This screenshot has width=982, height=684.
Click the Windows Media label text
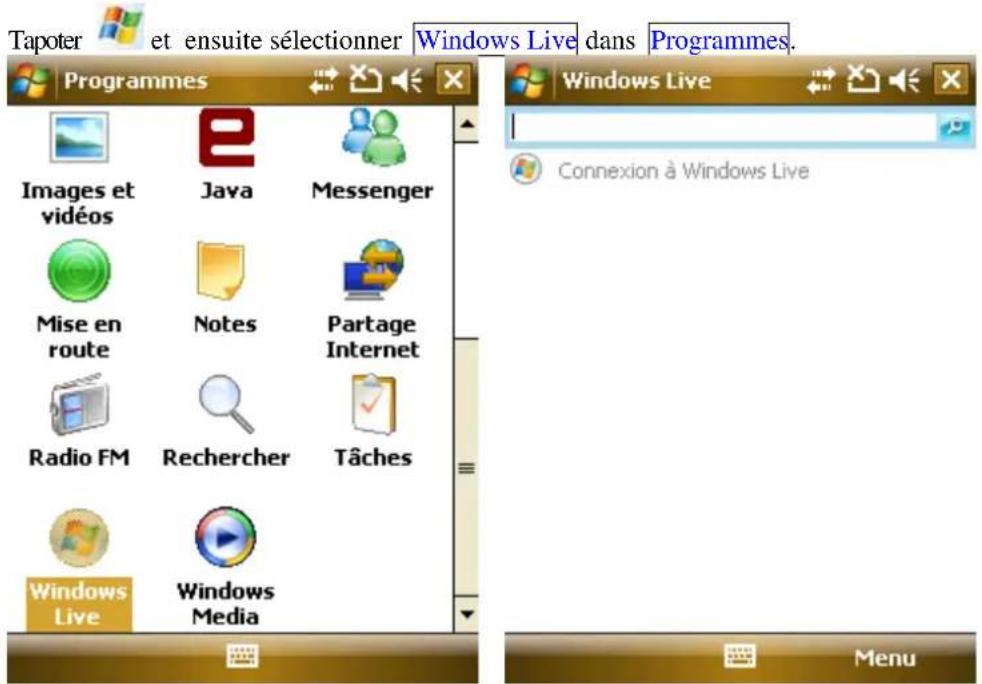coord(225,604)
